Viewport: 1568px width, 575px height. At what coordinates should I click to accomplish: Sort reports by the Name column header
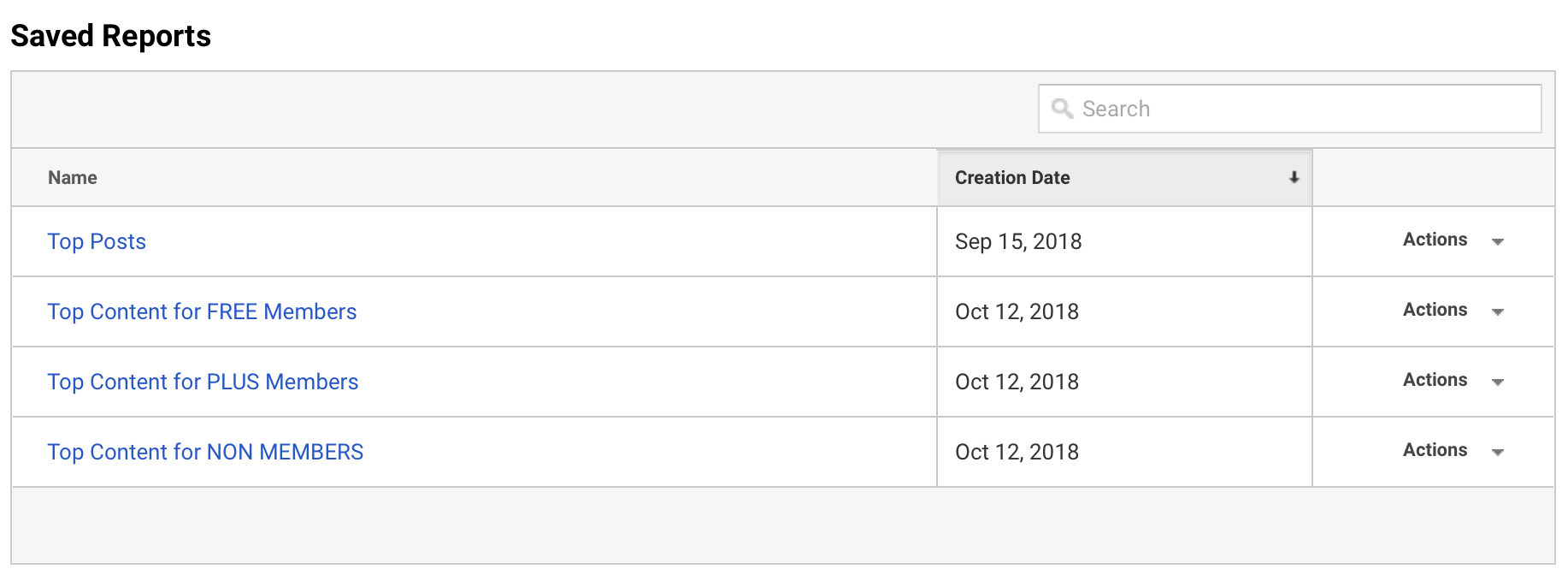73,178
